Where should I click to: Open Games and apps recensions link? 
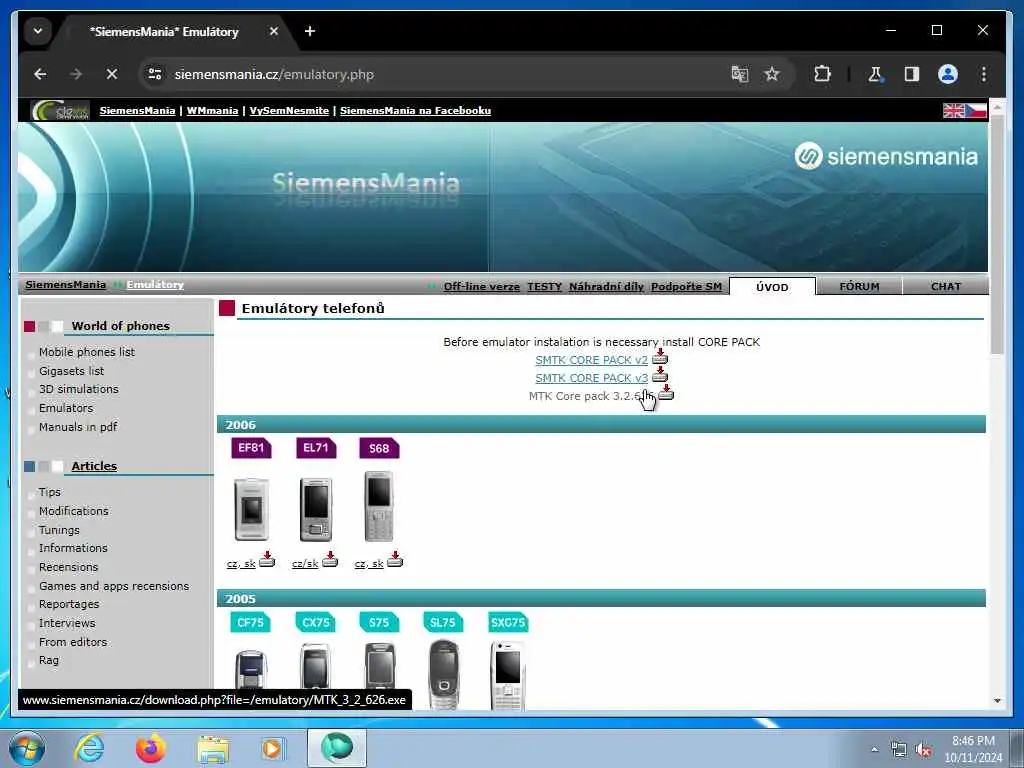pyautogui.click(x=114, y=586)
